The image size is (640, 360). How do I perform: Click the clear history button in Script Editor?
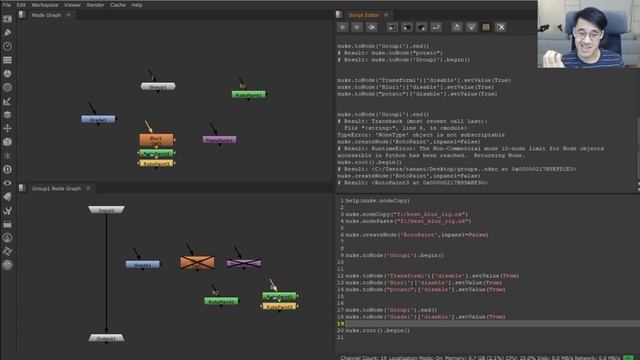(371, 27)
